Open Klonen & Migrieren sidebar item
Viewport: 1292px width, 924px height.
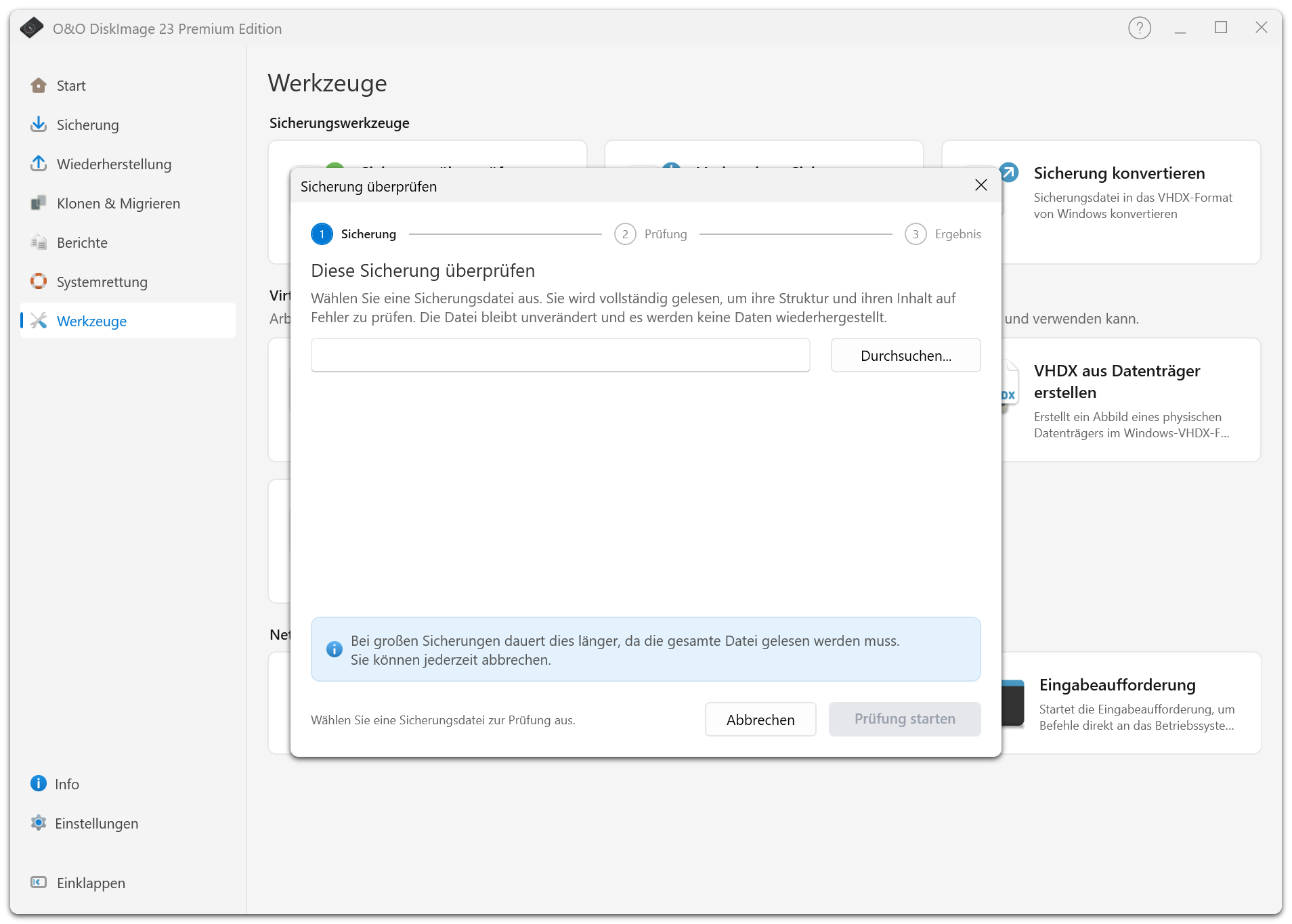[x=128, y=203]
